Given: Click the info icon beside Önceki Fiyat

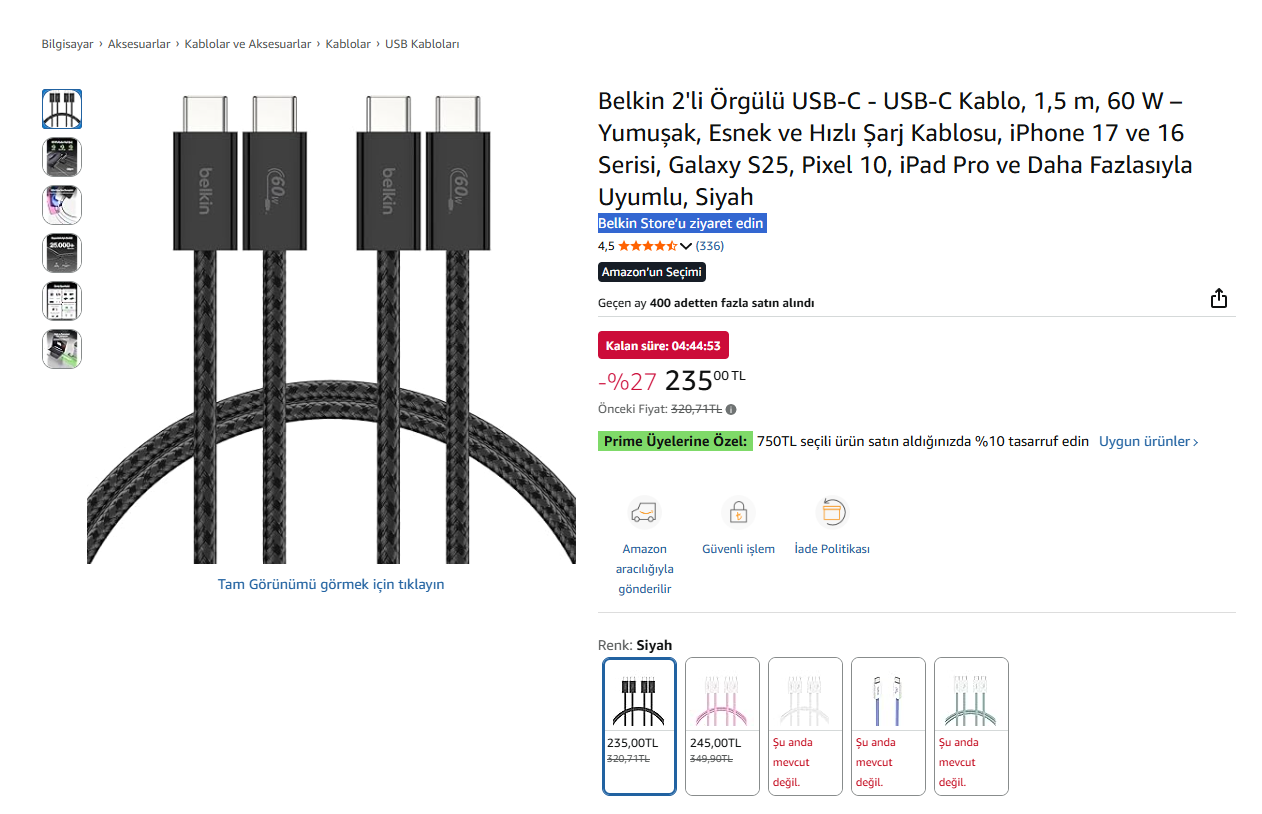Looking at the screenshot, I should coord(731,409).
